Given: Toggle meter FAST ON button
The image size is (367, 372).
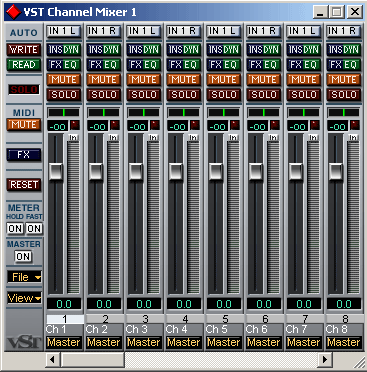Looking at the screenshot, I should point(34,228).
